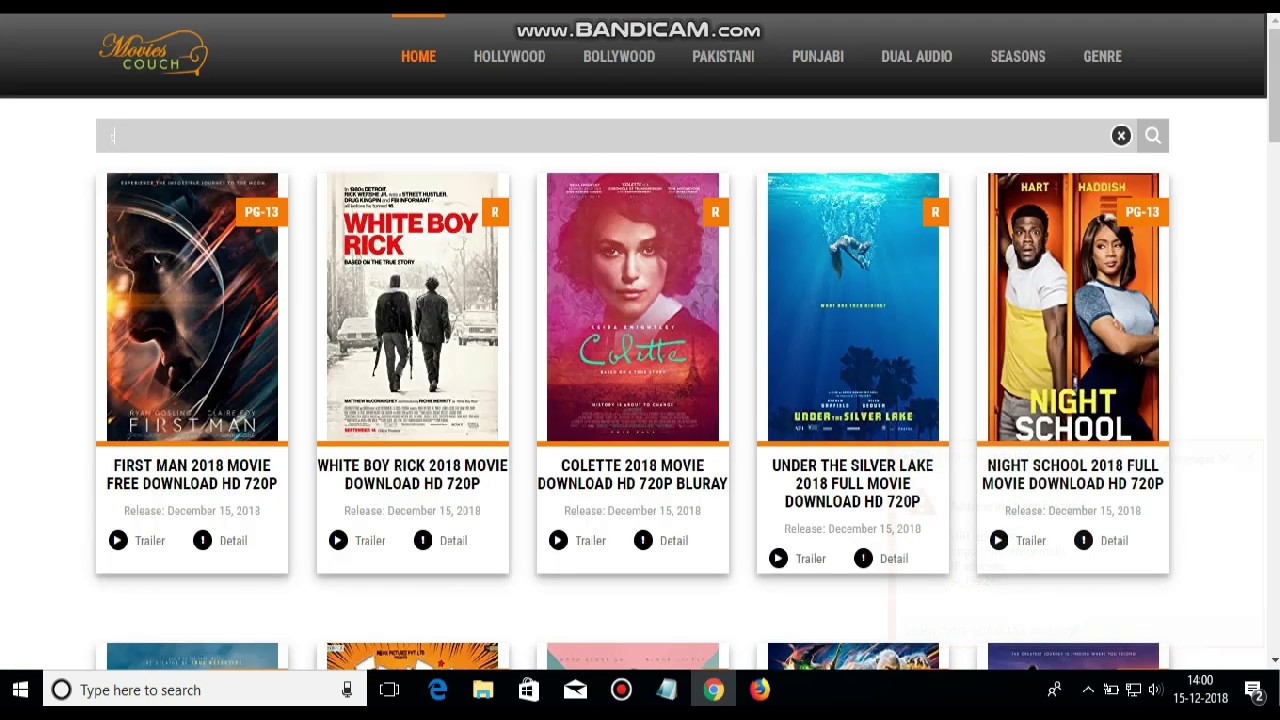Click the Movies Couch logo
Screen dimensions: 1280x720
click(x=153, y=52)
